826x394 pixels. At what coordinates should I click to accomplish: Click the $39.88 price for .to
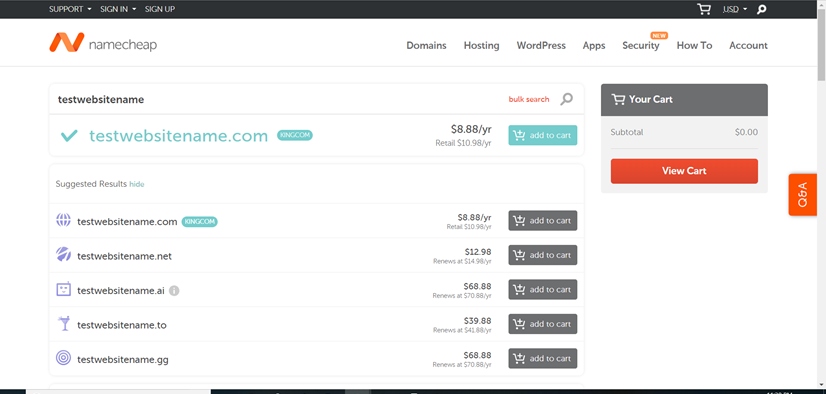(478, 320)
